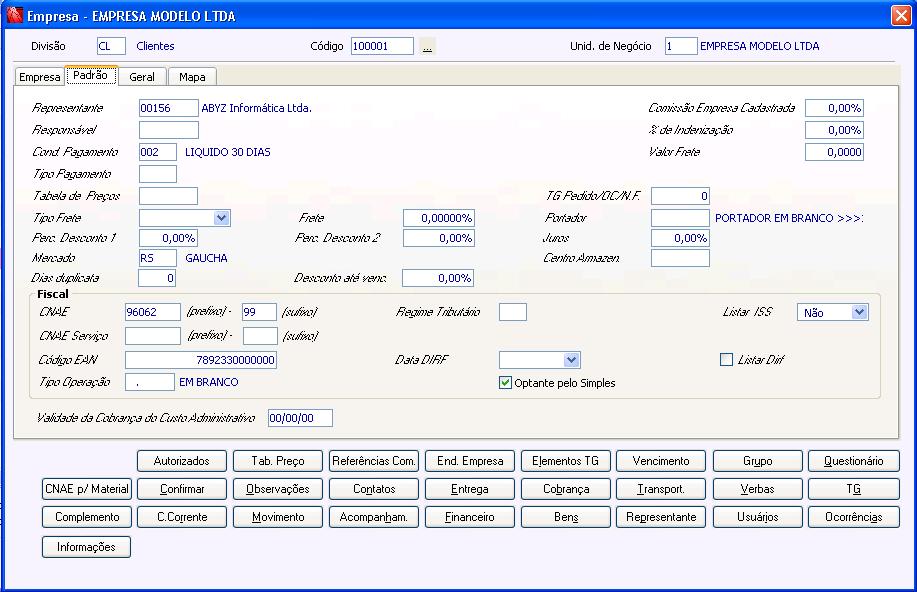
Task: Click the Tipo Operação field
Action: [x=150, y=382]
